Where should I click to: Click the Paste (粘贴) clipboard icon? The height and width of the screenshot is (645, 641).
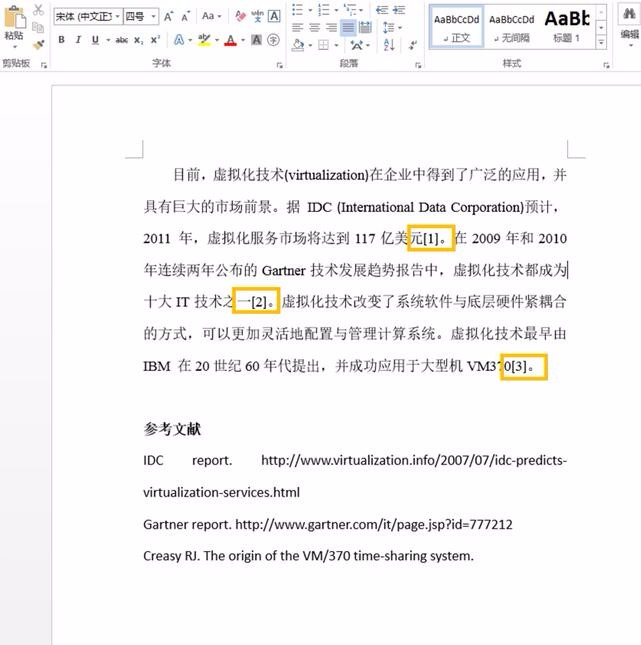14,18
